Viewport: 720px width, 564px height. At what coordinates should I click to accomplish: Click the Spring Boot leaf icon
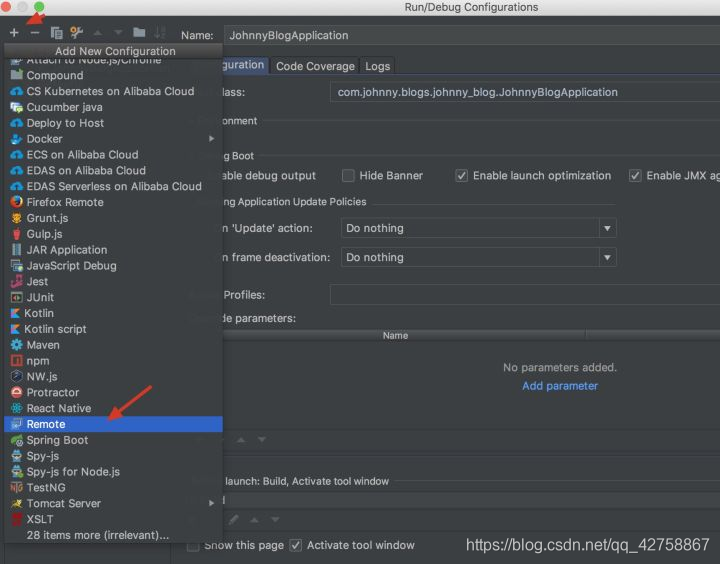pos(17,440)
